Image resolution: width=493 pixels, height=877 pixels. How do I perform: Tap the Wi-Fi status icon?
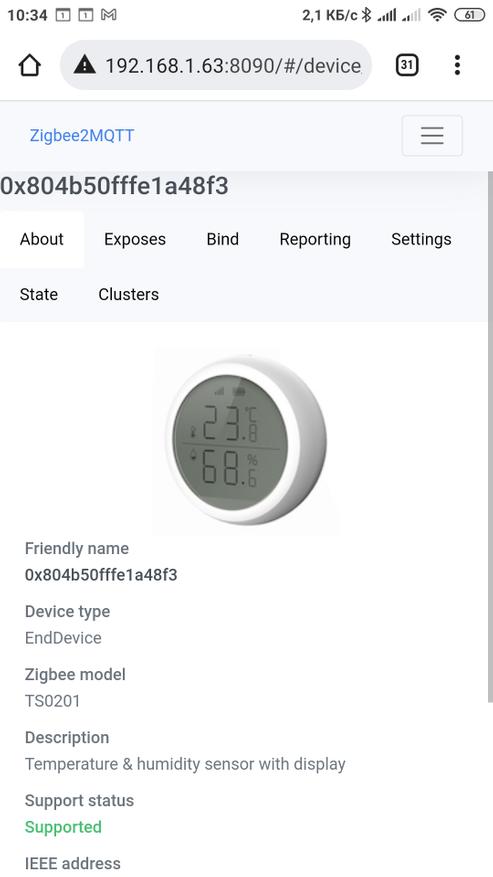tap(437, 15)
